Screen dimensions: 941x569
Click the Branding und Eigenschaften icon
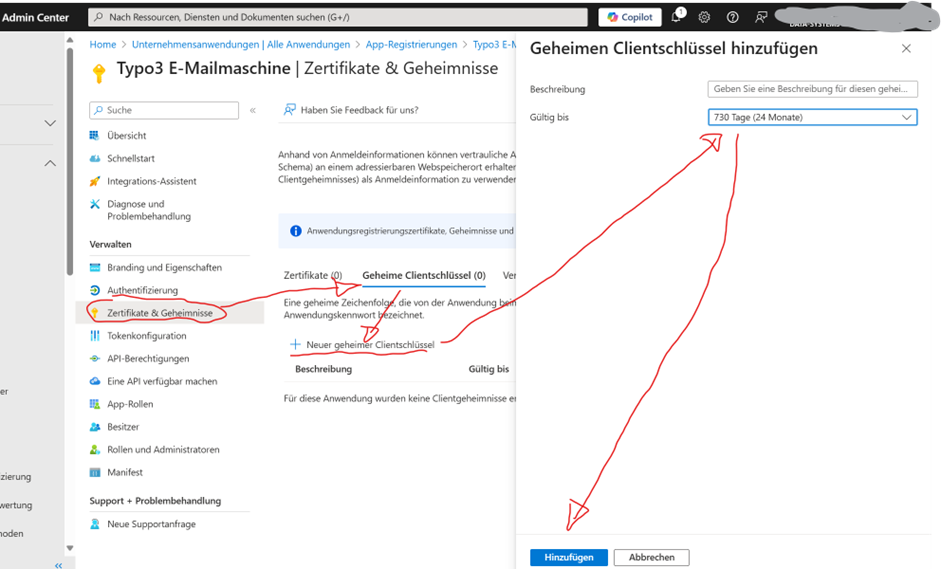94,267
